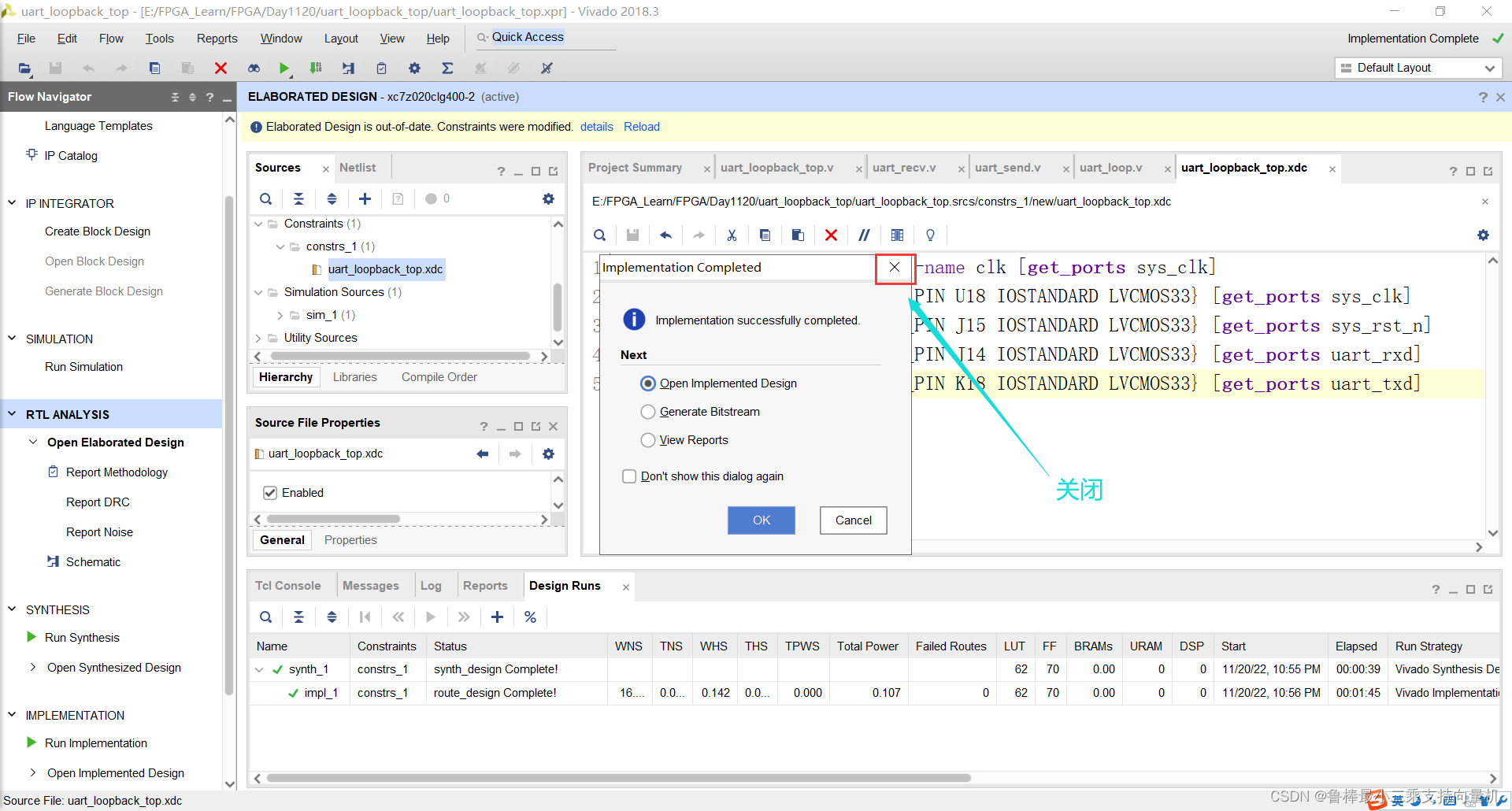The width and height of the screenshot is (1512, 811).
Task: Switch to the Compile Order tab
Action: click(x=439, y=377)
